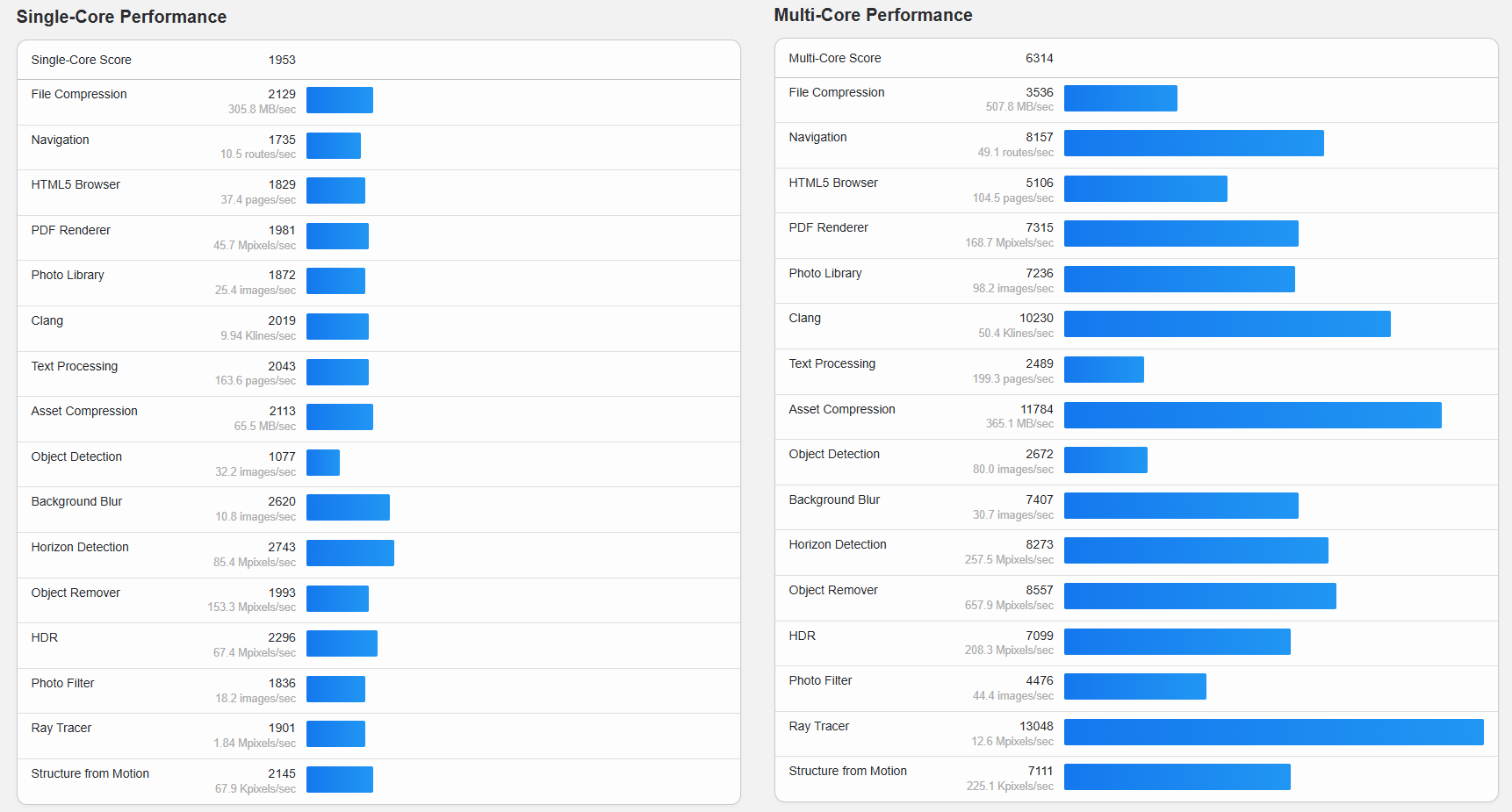Click the single-core Object Detection bar
Screen dimensions: 1512x812
pyautogui.click(x=323, y=463)
